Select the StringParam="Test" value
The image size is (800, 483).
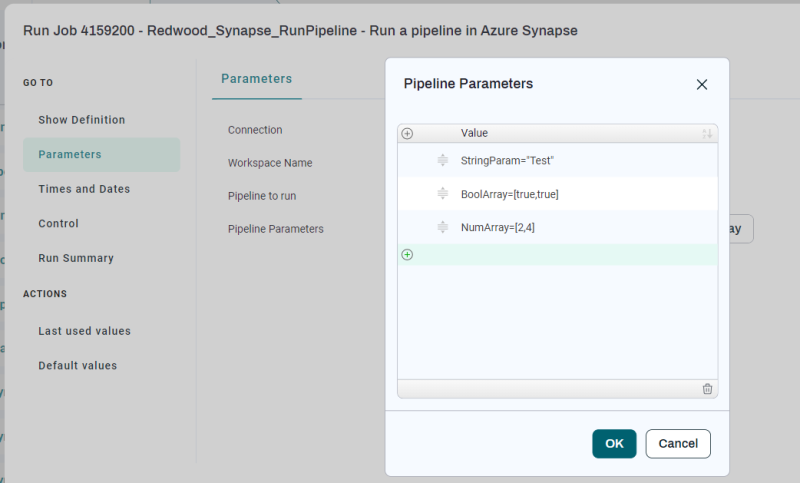507,160
